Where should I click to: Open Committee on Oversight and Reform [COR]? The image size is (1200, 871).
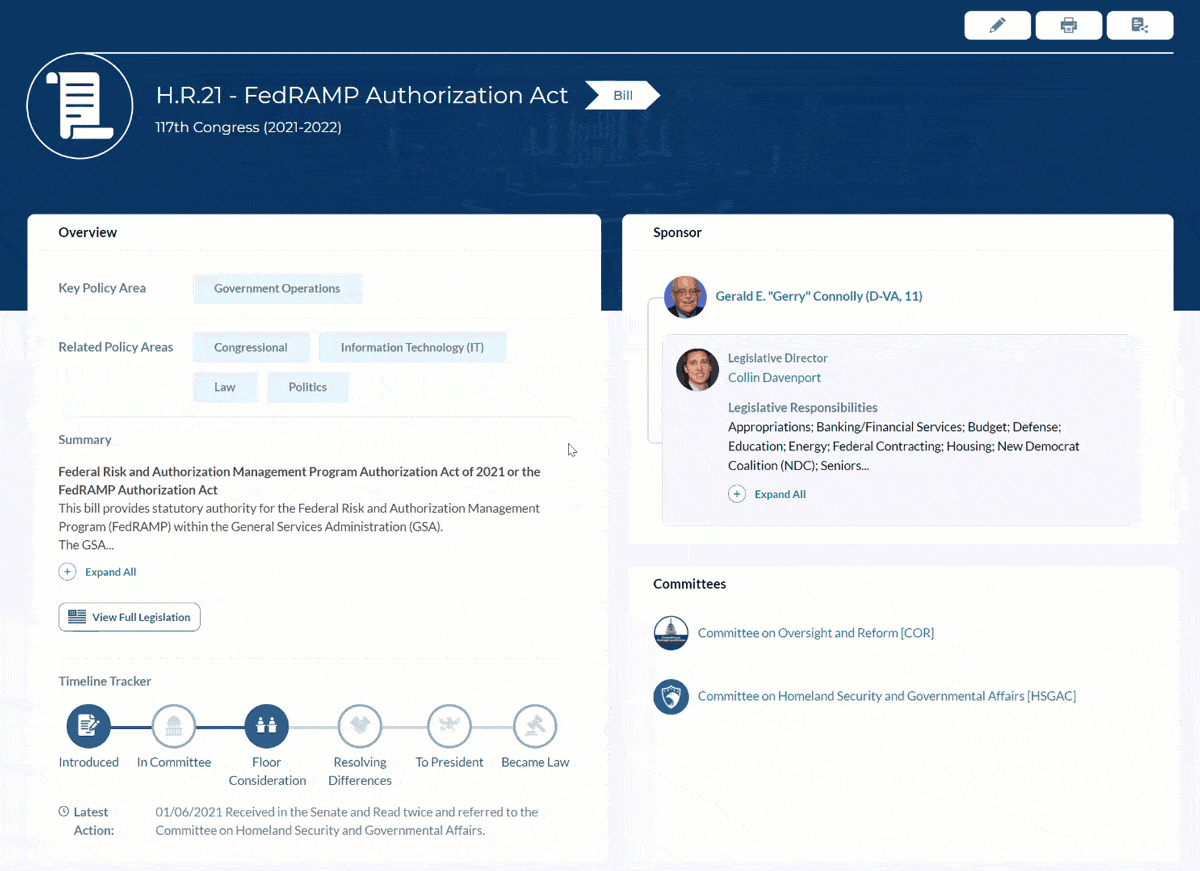click(x=816, y=633)
